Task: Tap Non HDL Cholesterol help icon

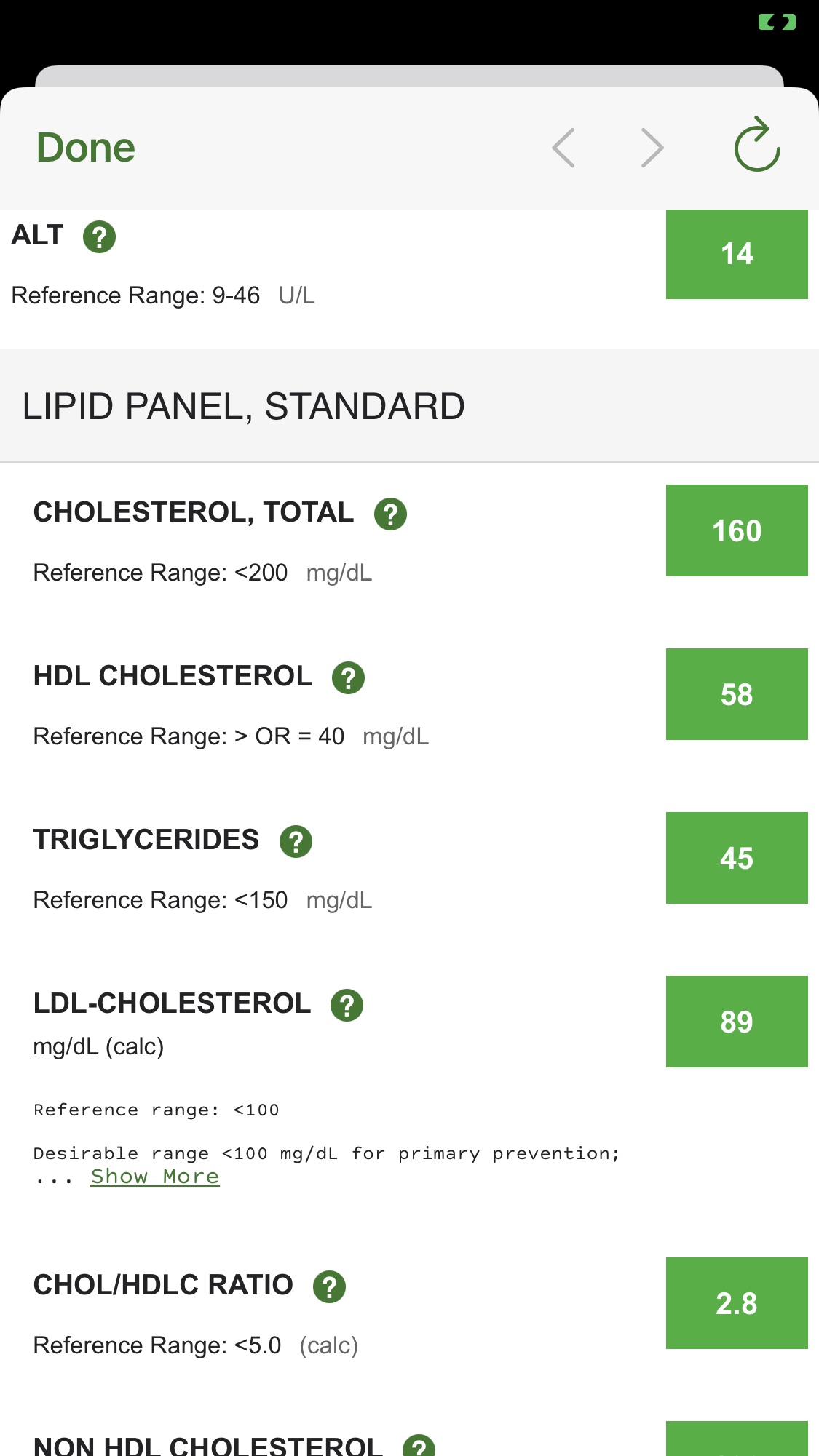Action: (x=419, y=1447)
